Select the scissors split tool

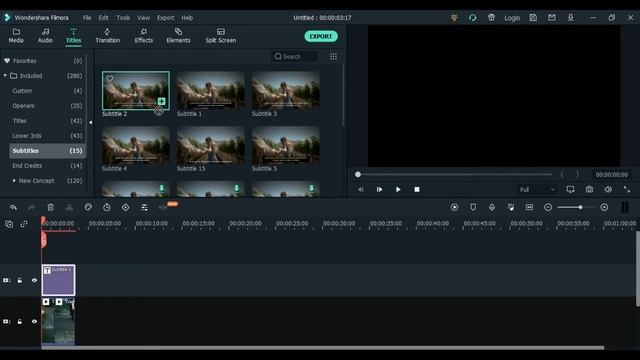pos(69,207)
